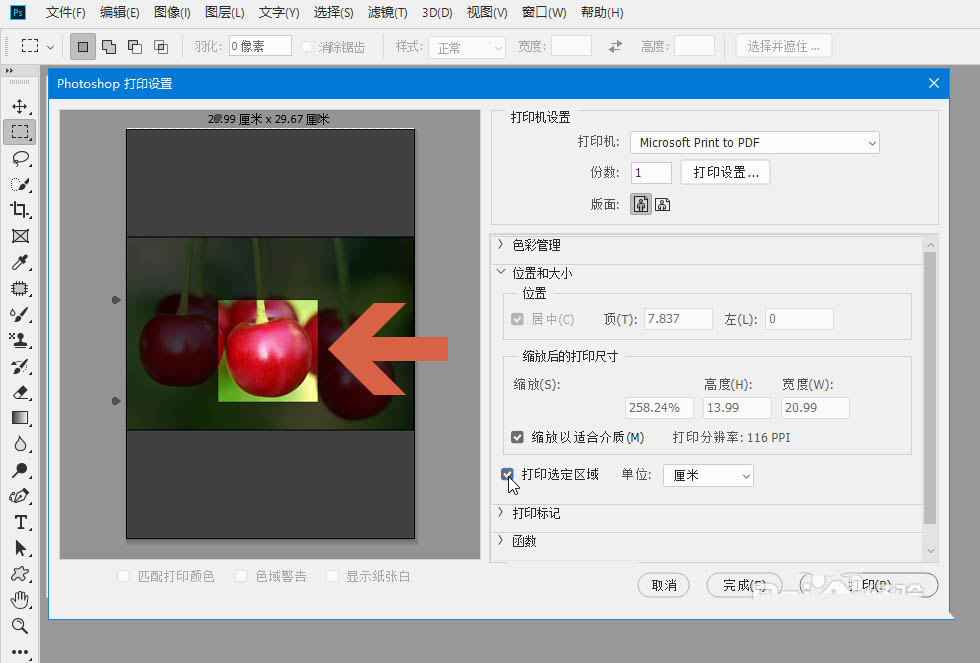The width and height of the screenshot is (980, 663).
Task: Open the 视图(V) menu
Action: pyautogui.click(x=487, y=12)
